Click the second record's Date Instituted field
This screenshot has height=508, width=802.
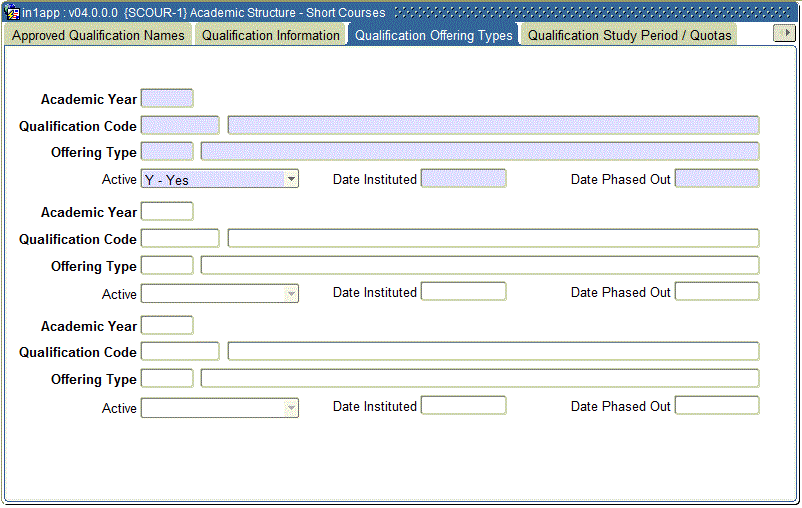463,292
